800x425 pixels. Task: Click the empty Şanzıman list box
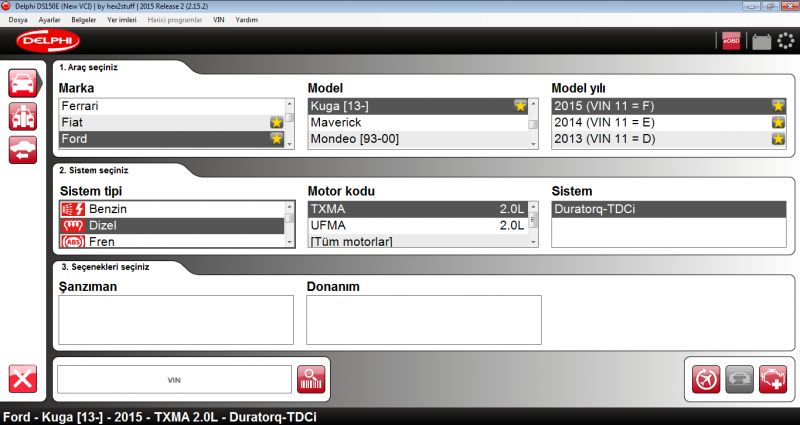click(x=176, y=320)
